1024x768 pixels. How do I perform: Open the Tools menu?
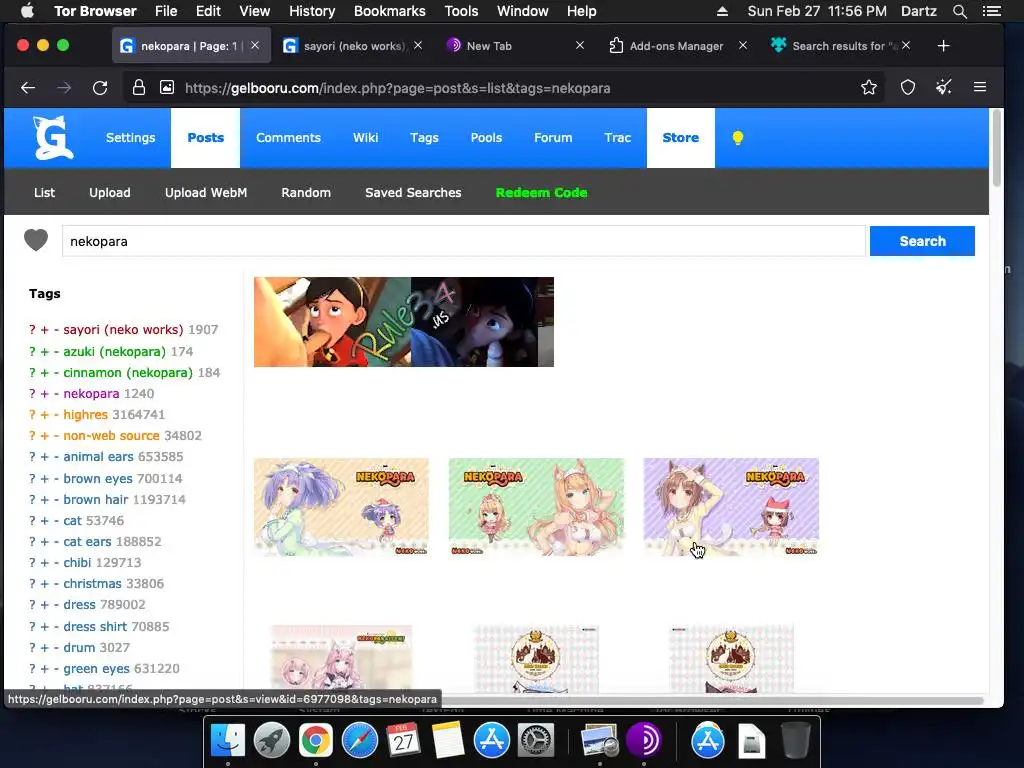[x=461, y=11]
